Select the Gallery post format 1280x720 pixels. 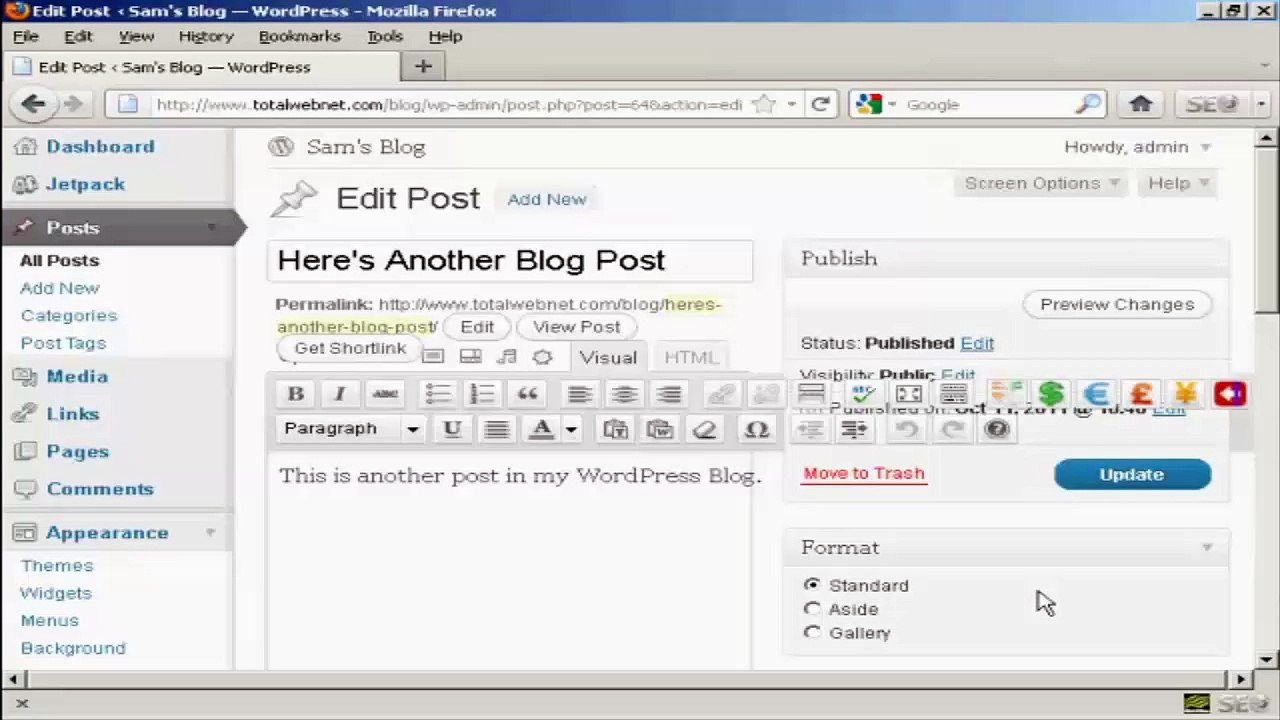812,633
